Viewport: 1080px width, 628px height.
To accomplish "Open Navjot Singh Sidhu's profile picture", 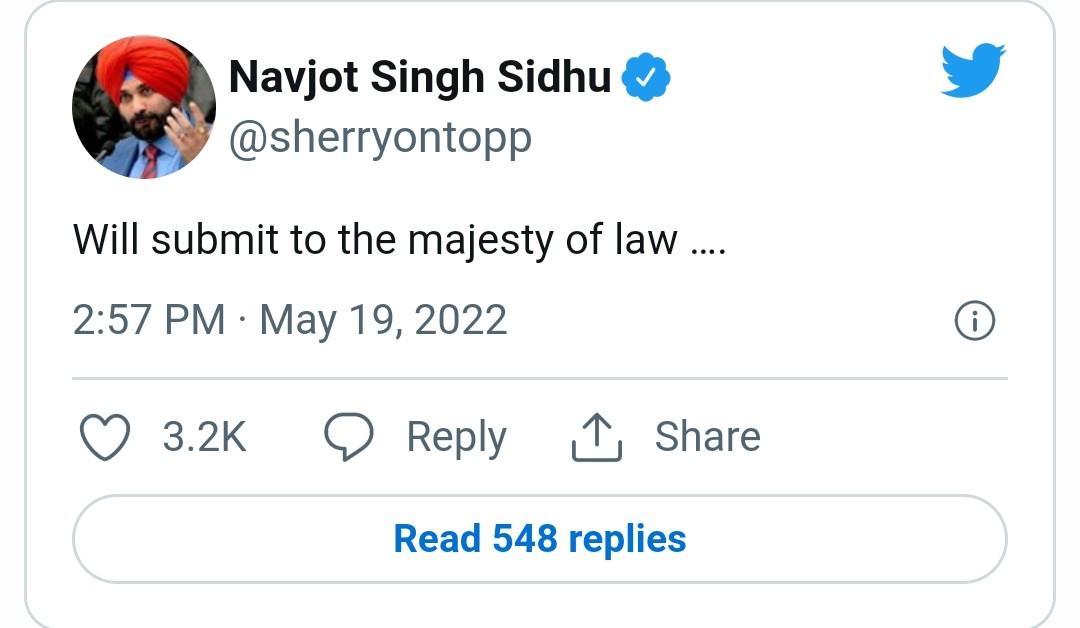I will click(x=143, y=107).
